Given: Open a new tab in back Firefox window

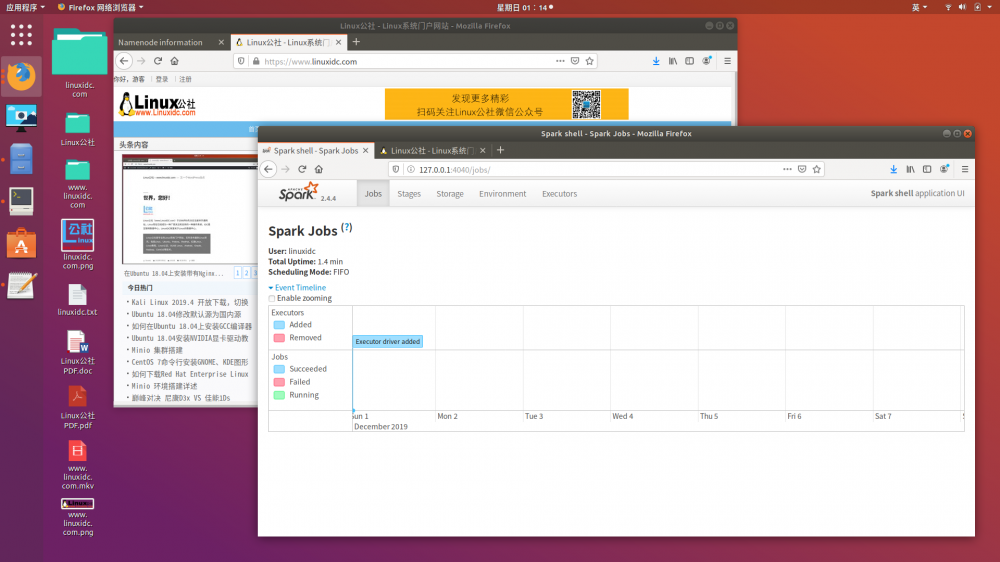Looking at the screenshot, I should [356, 42].
